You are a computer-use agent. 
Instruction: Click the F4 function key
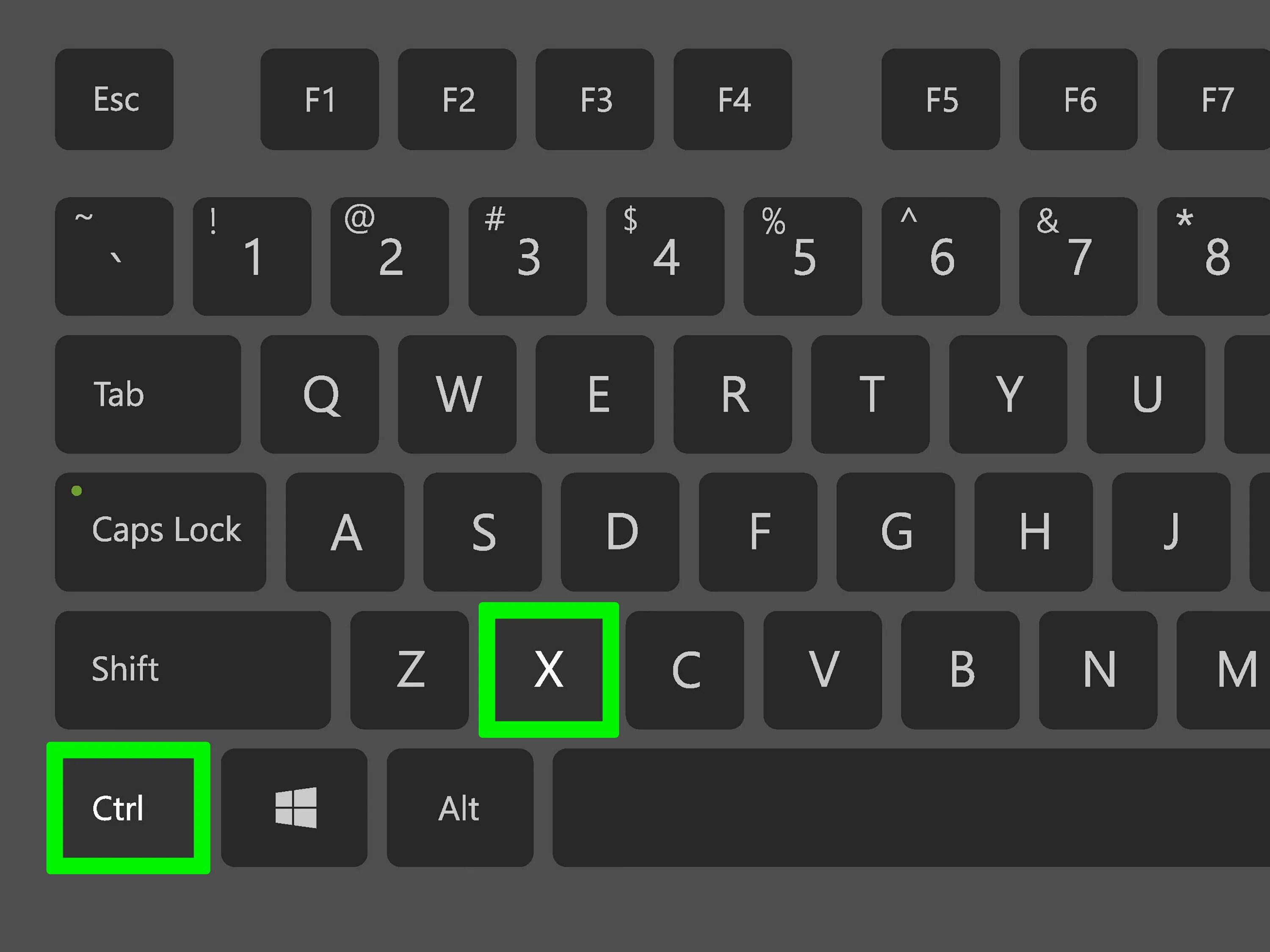(x=733, y=99)
